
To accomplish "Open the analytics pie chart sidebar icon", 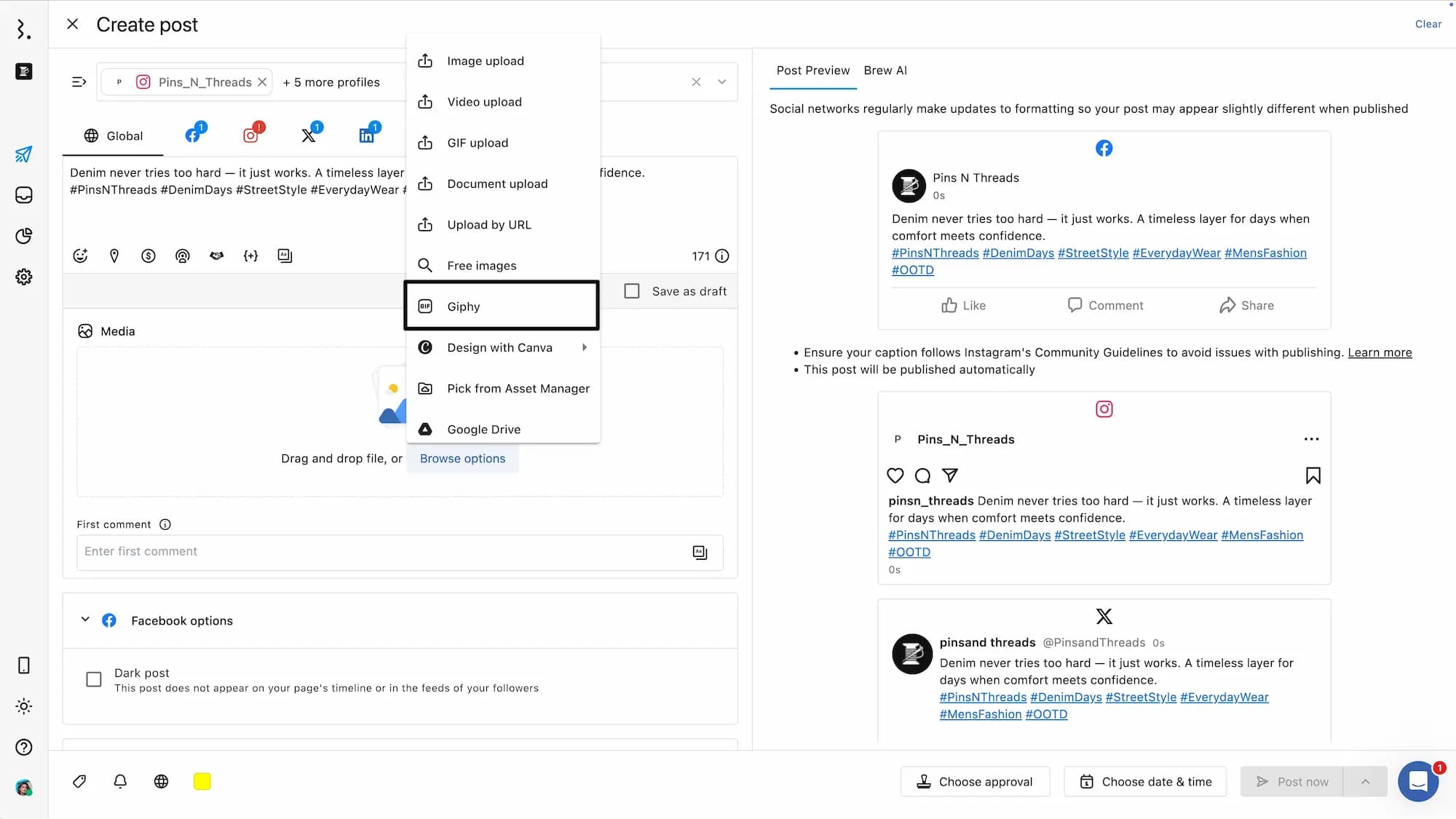I will tap(24, 236).
